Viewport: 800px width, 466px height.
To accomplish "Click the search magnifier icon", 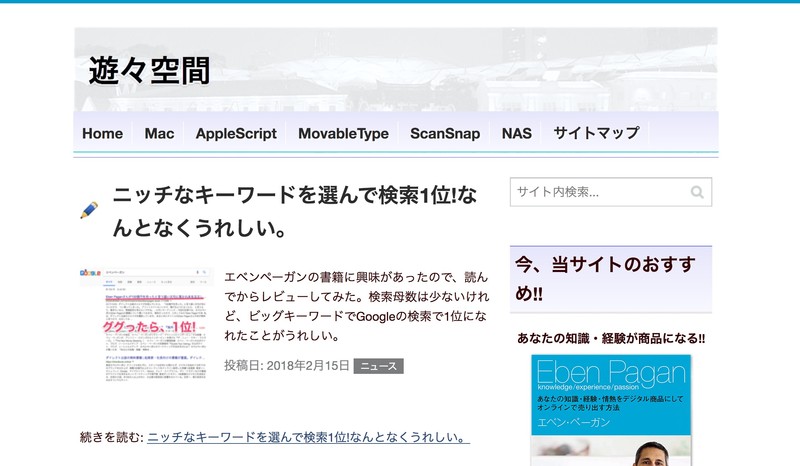I will (697, 192).
